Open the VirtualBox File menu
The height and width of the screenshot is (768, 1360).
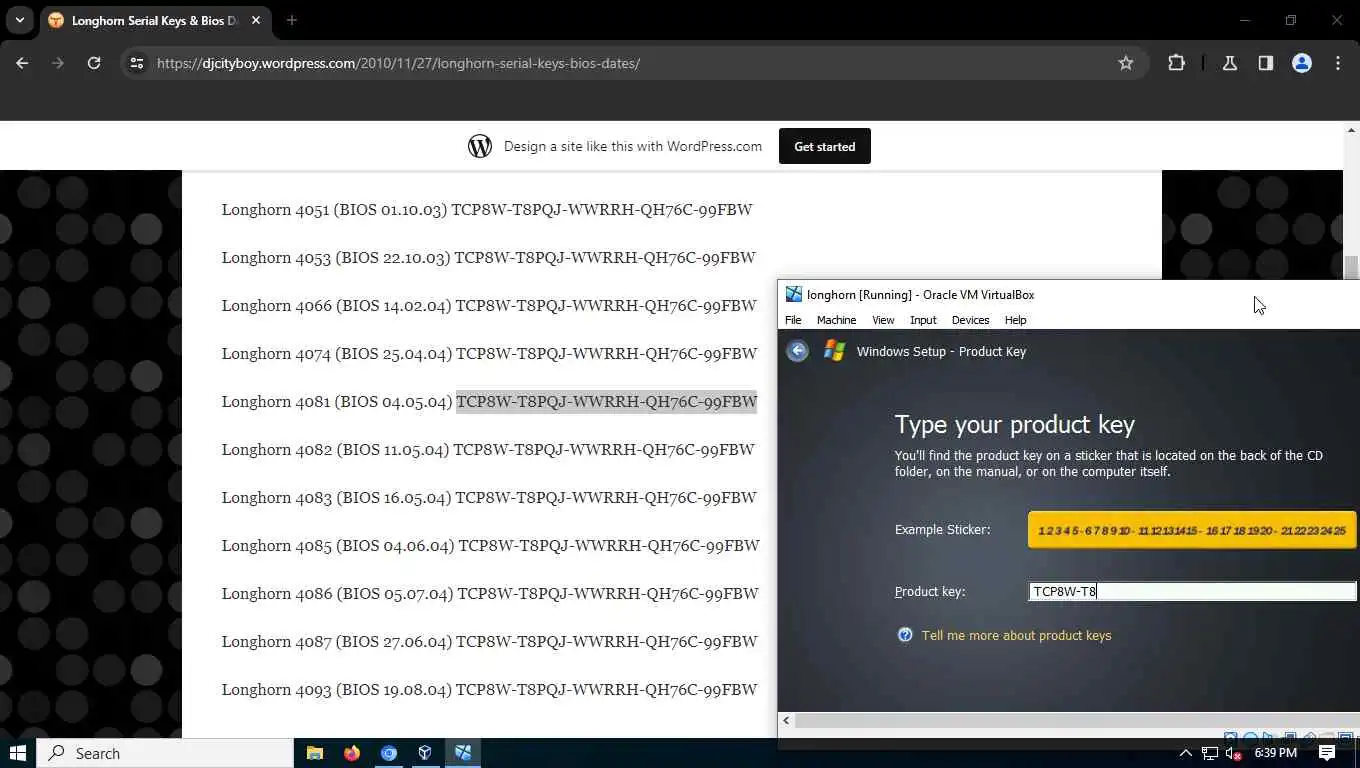pyautogui.click(x=793, y=320)
